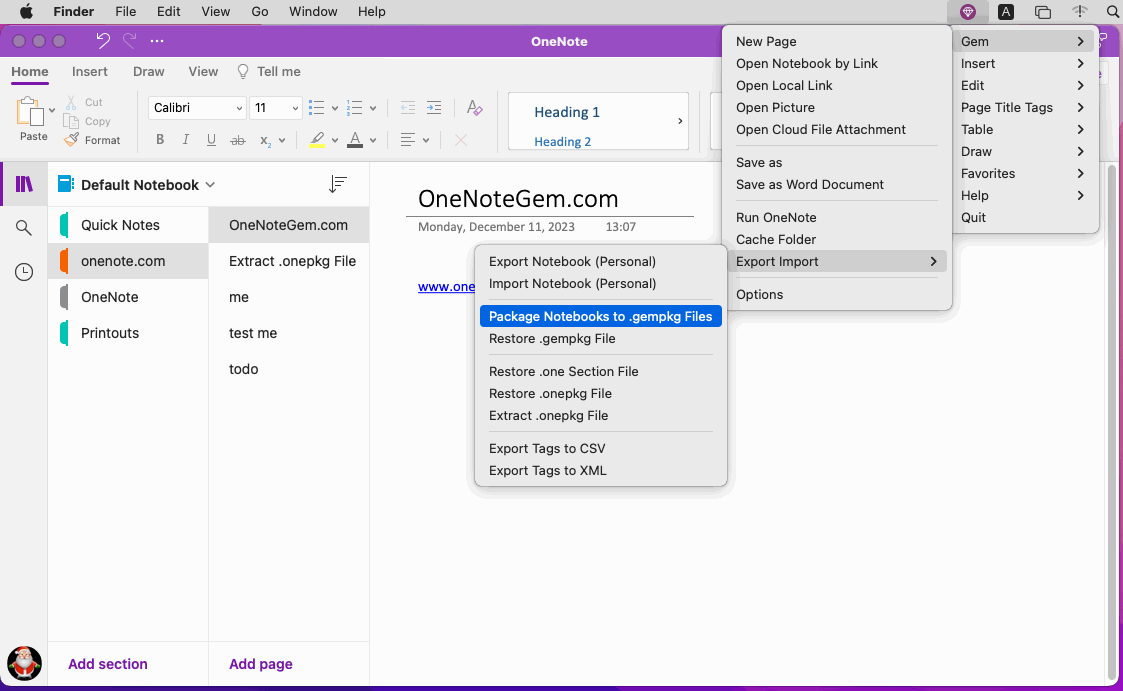Click the Default Notebook book icon
The width and height of the screenshot is (1123, 691).
point(65,184)
